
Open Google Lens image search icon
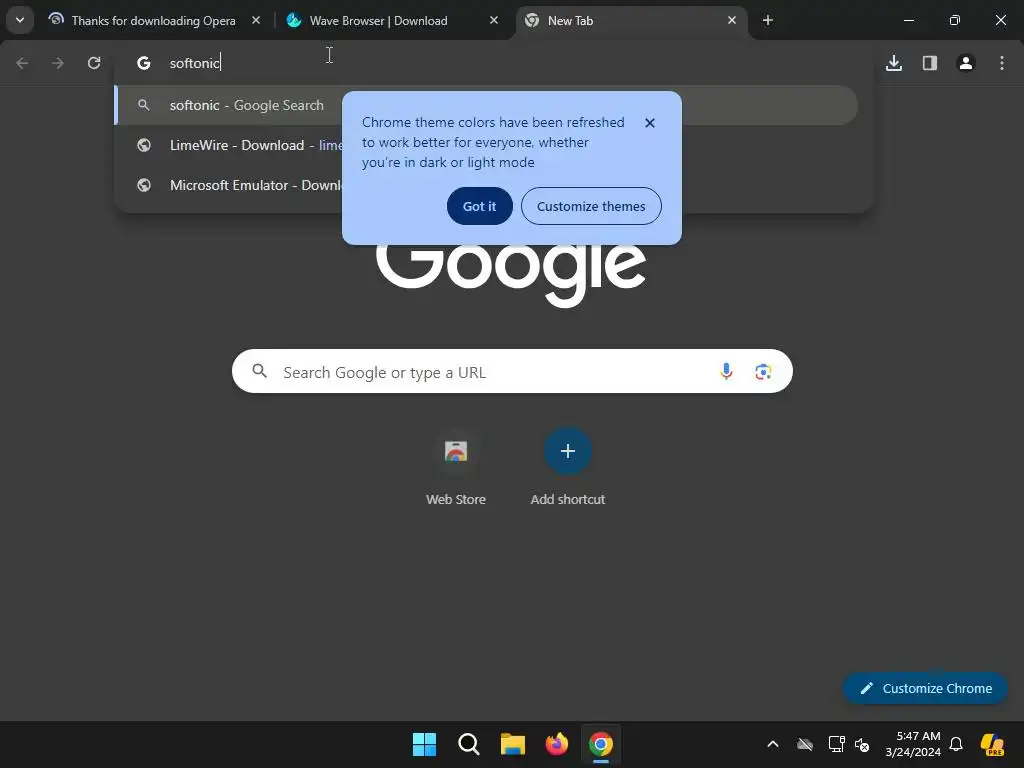tap(763, 372)
